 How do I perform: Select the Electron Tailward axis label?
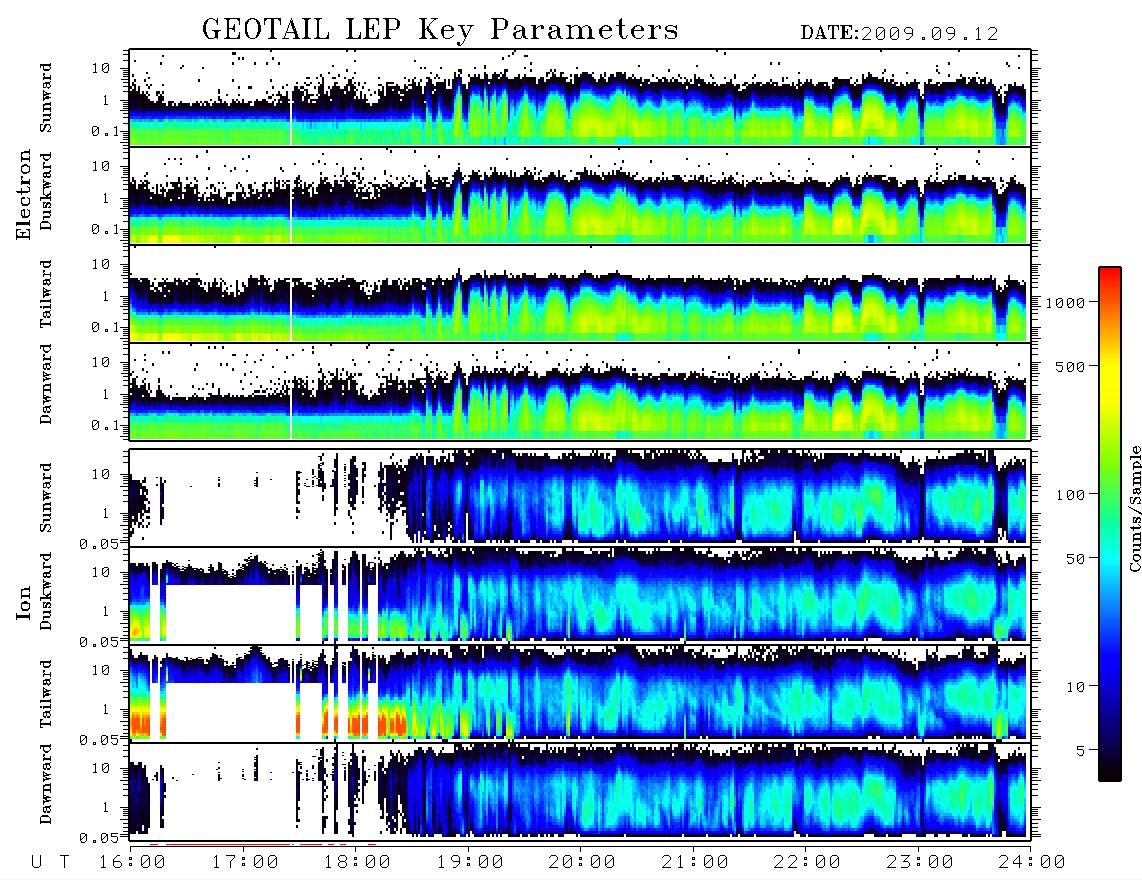46,293
